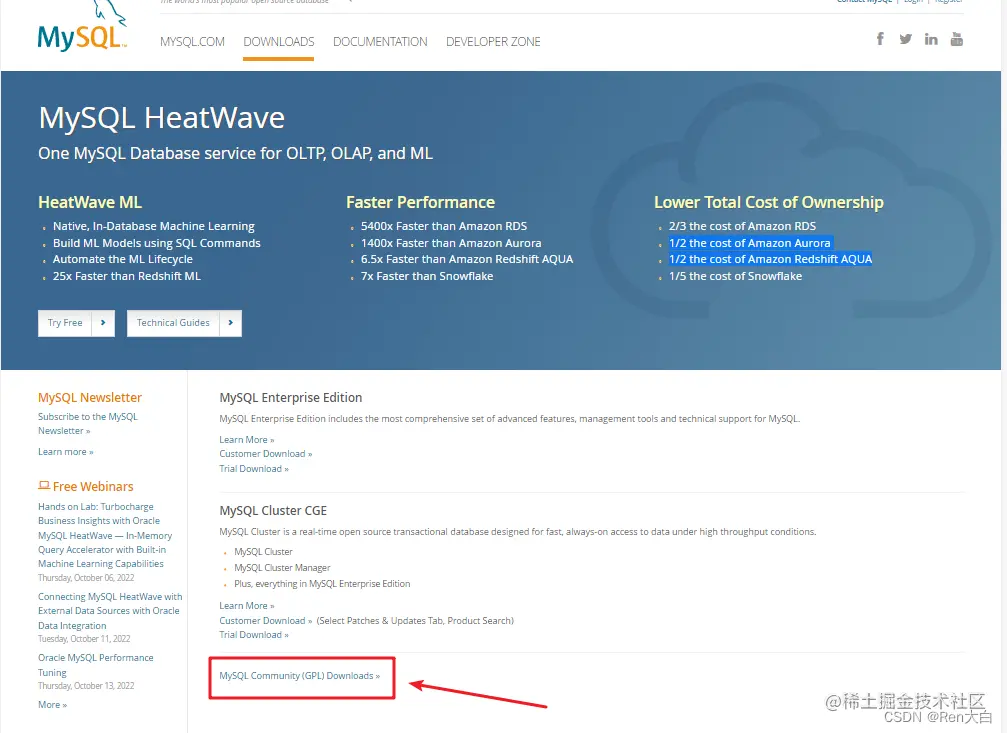
Task: Click the Free Webinars heading
Action: pos(93,486)
